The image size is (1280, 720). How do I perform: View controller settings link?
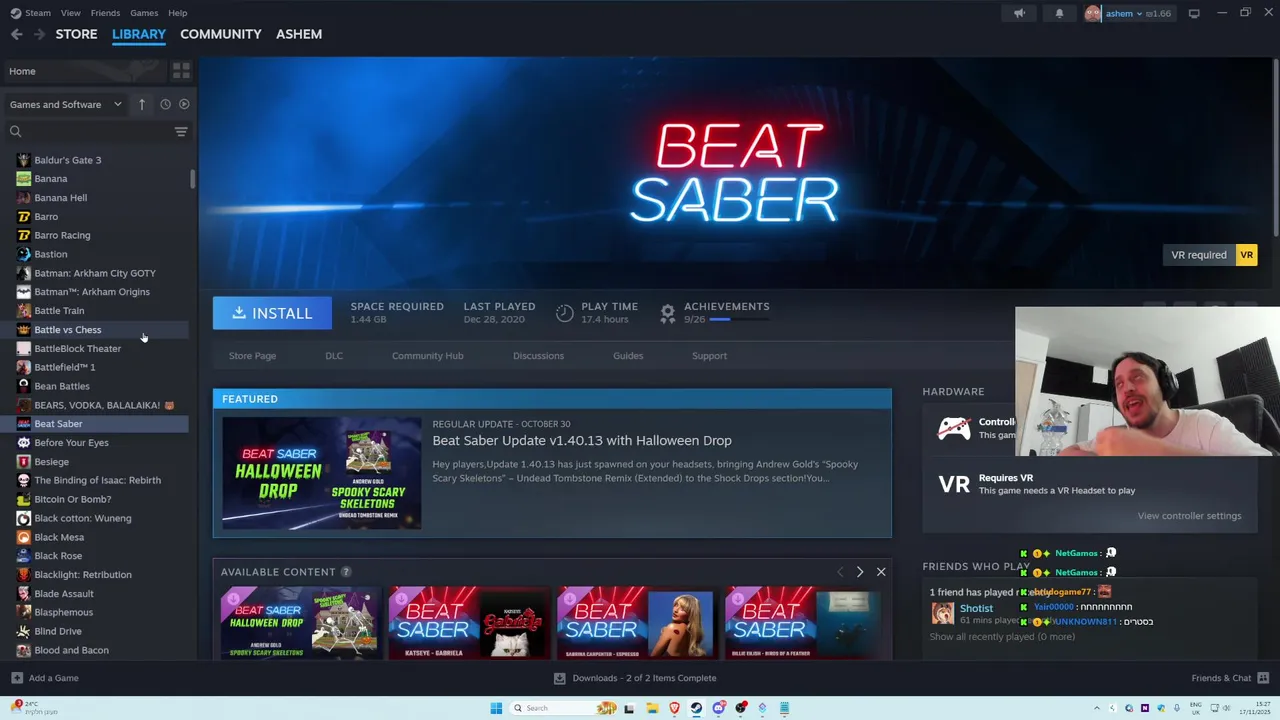(1189, 516)
